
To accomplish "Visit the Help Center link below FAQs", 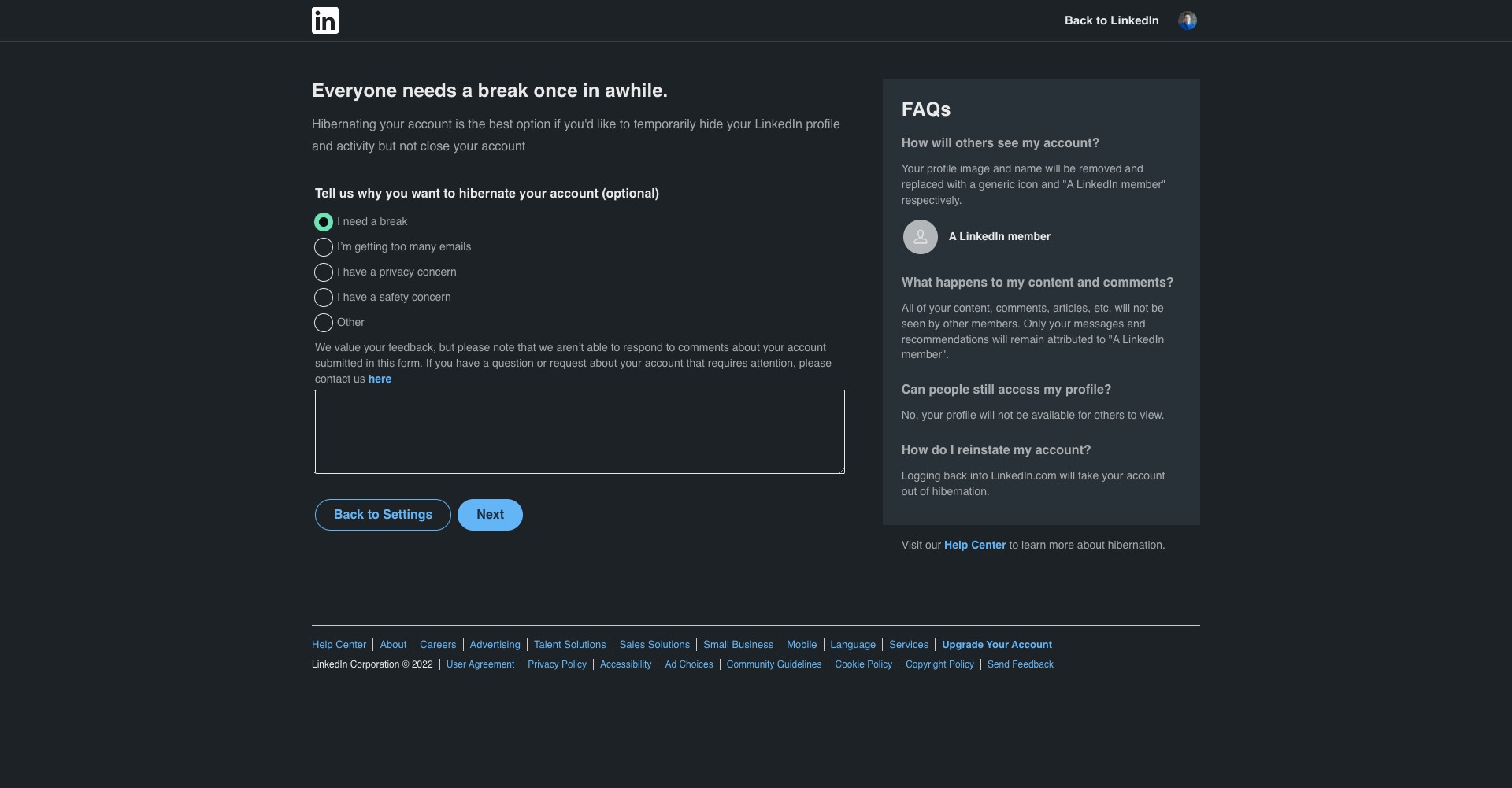I will click(974, 546).
